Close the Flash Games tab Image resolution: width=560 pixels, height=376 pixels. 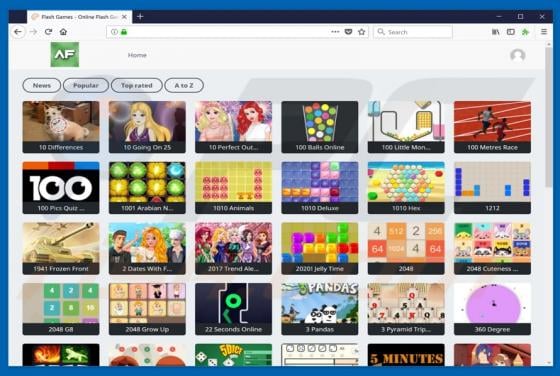pos(124,17)
